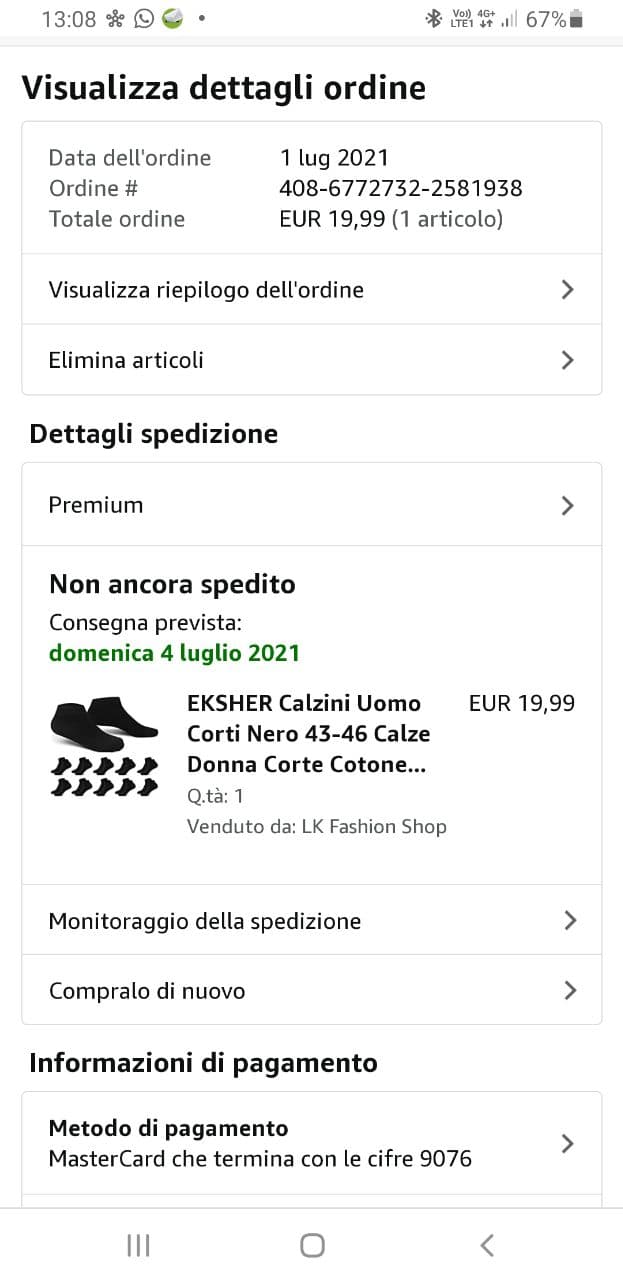Tap the order number 408-6772732-2581938
Screen dimensions: 623x1280
(x=400, y=188)
